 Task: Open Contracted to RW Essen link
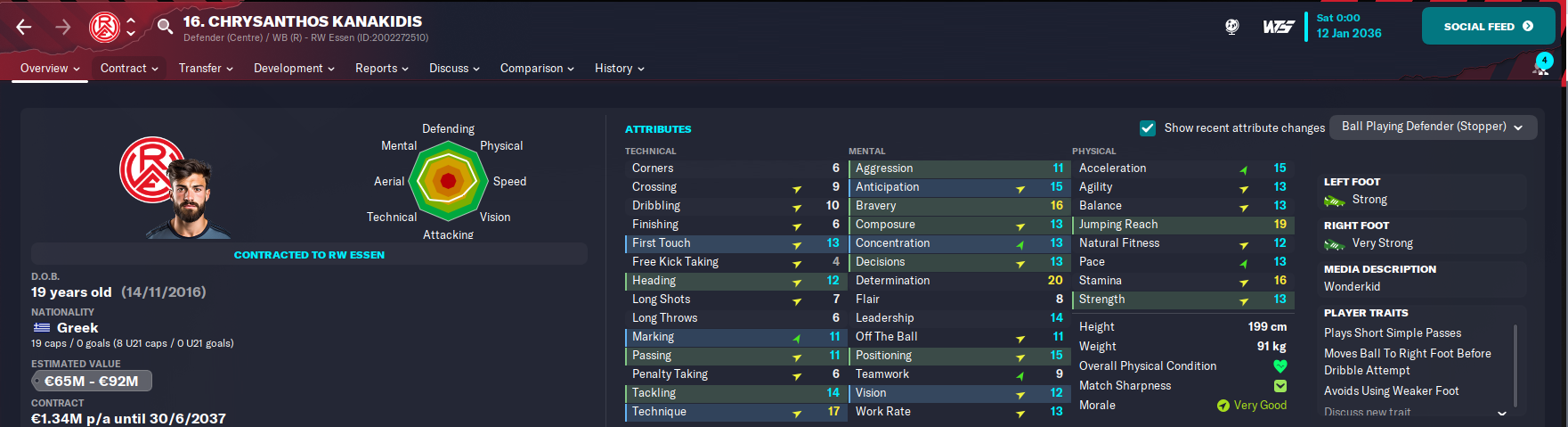point(309,255)
